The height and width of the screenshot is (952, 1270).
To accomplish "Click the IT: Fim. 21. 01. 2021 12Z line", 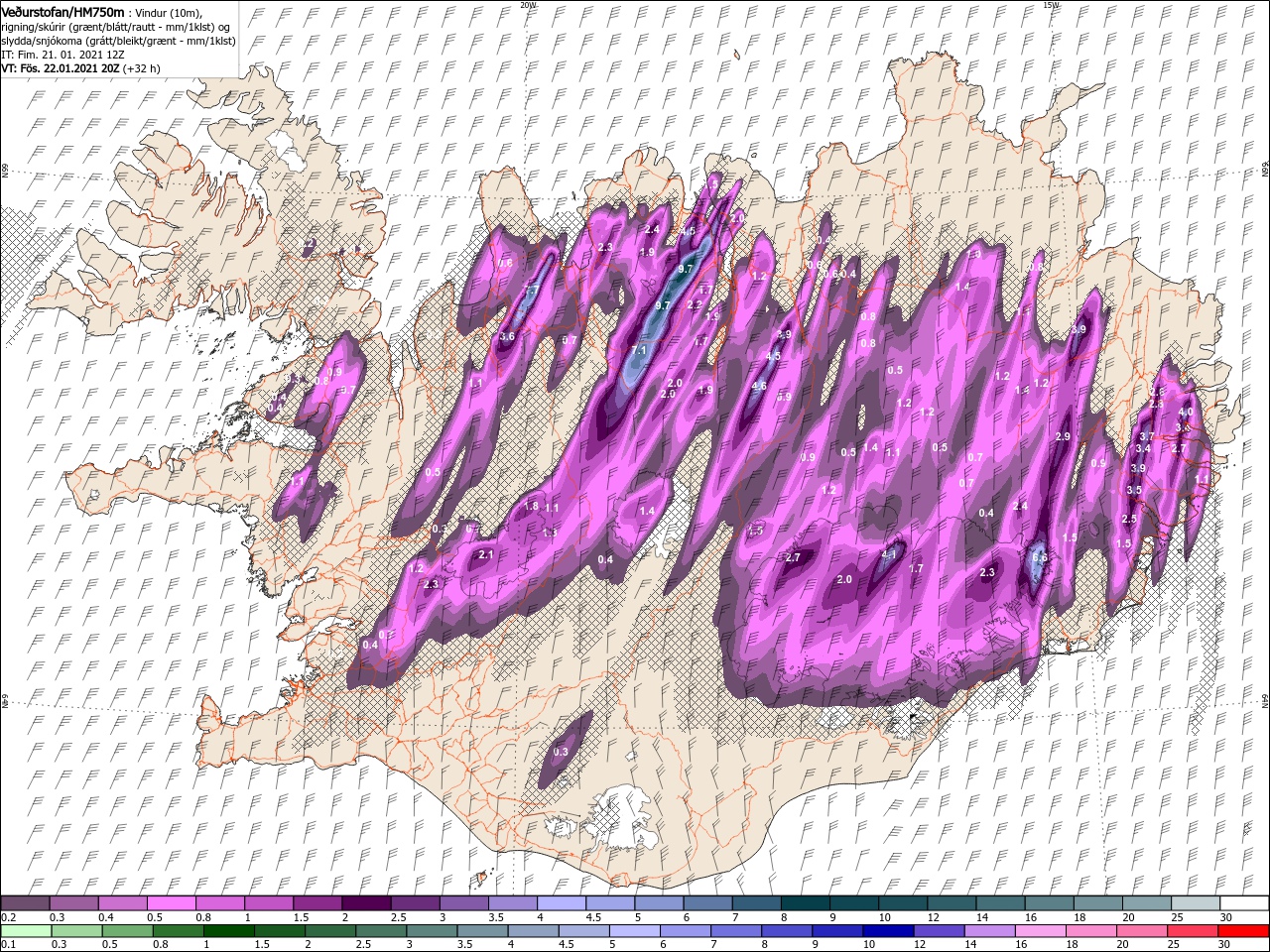I will click(x=62, y=55).
